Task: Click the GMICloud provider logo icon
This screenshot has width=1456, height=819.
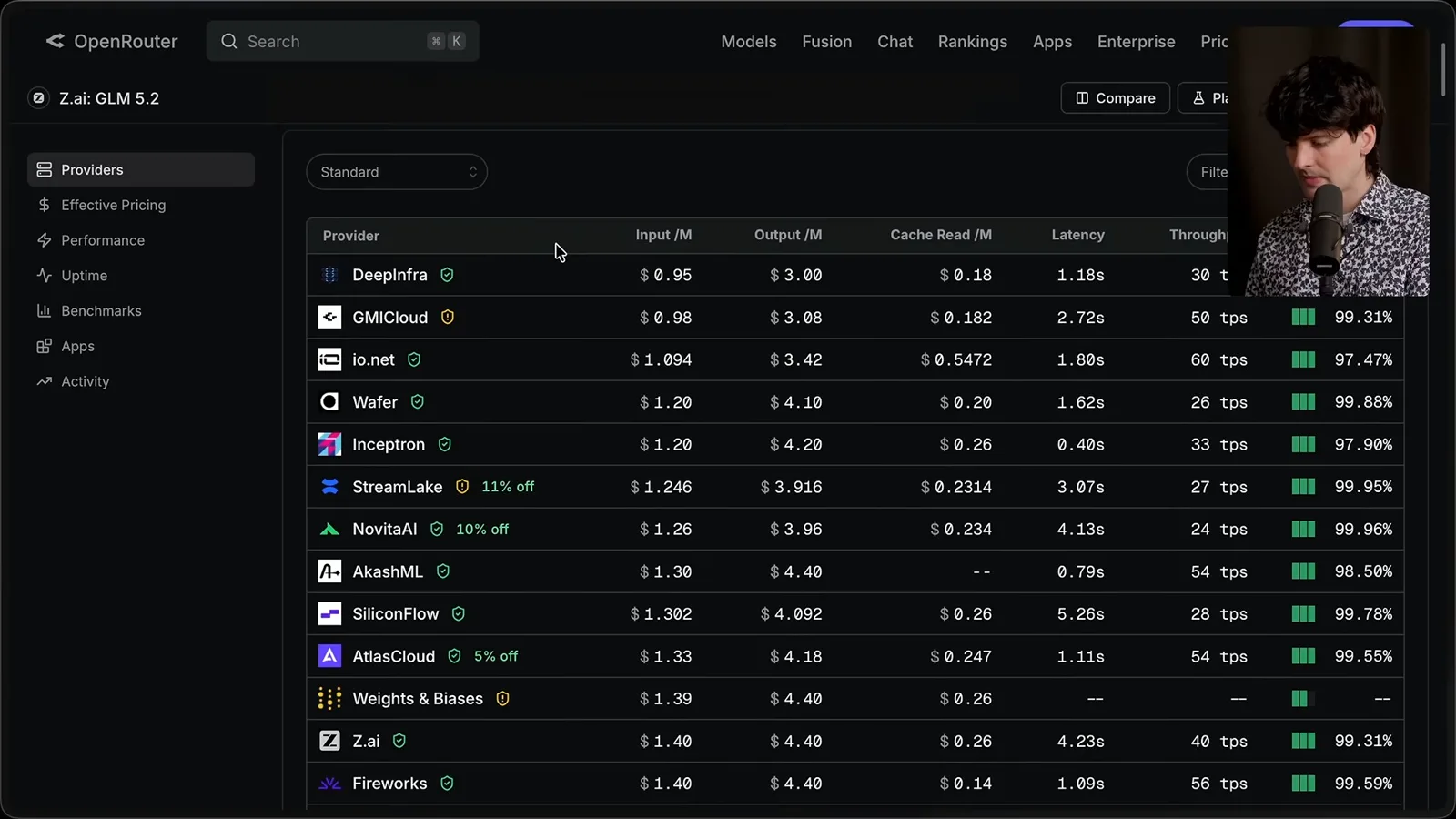Action: (329, 317)
